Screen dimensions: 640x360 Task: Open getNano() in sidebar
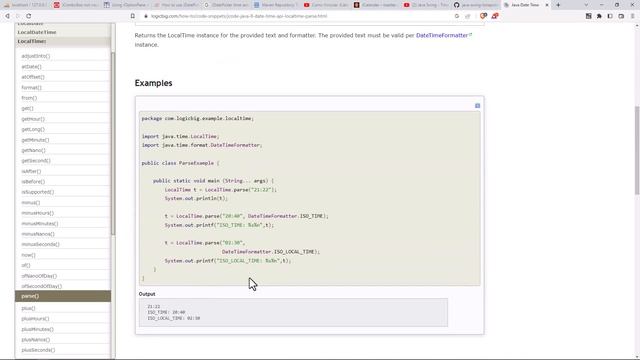pyautogui.click(x=33, y=150)
